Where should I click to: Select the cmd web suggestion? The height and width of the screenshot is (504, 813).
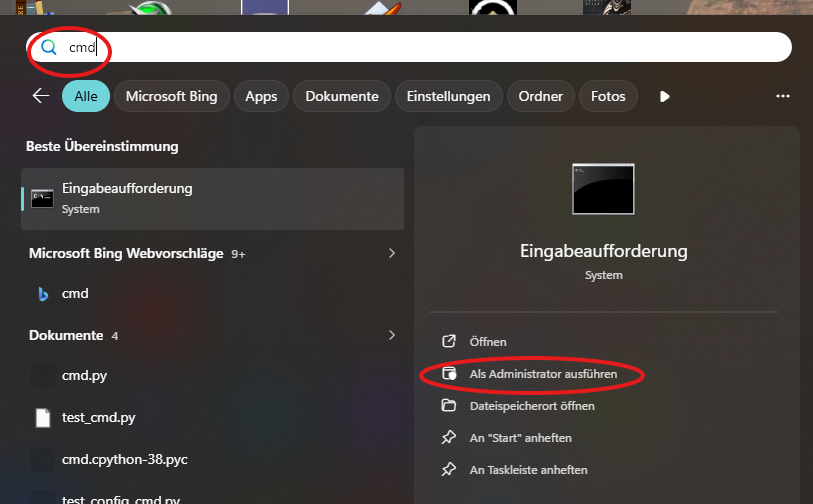pos(75,293)
